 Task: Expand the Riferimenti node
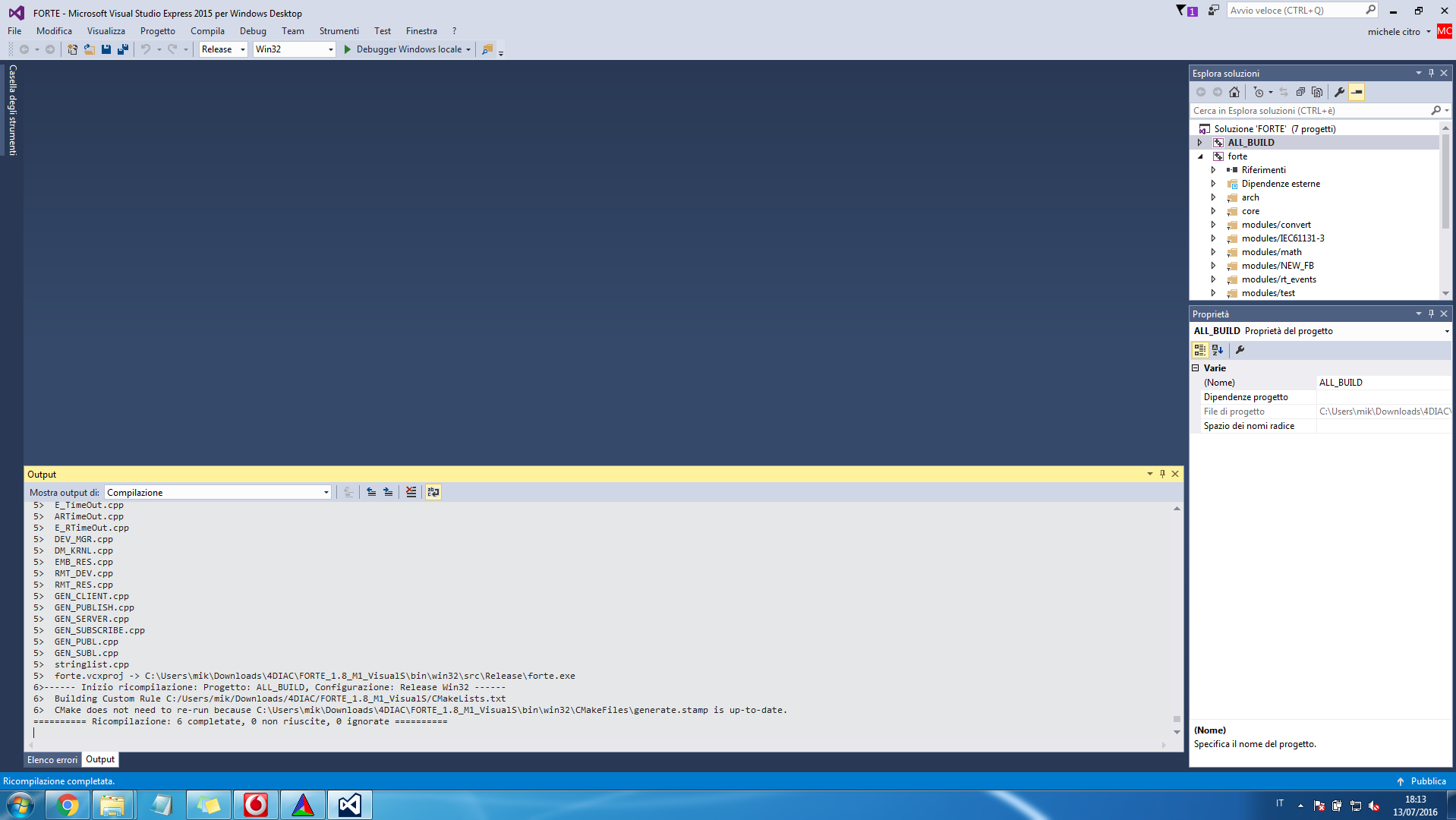pos(1214,170)
